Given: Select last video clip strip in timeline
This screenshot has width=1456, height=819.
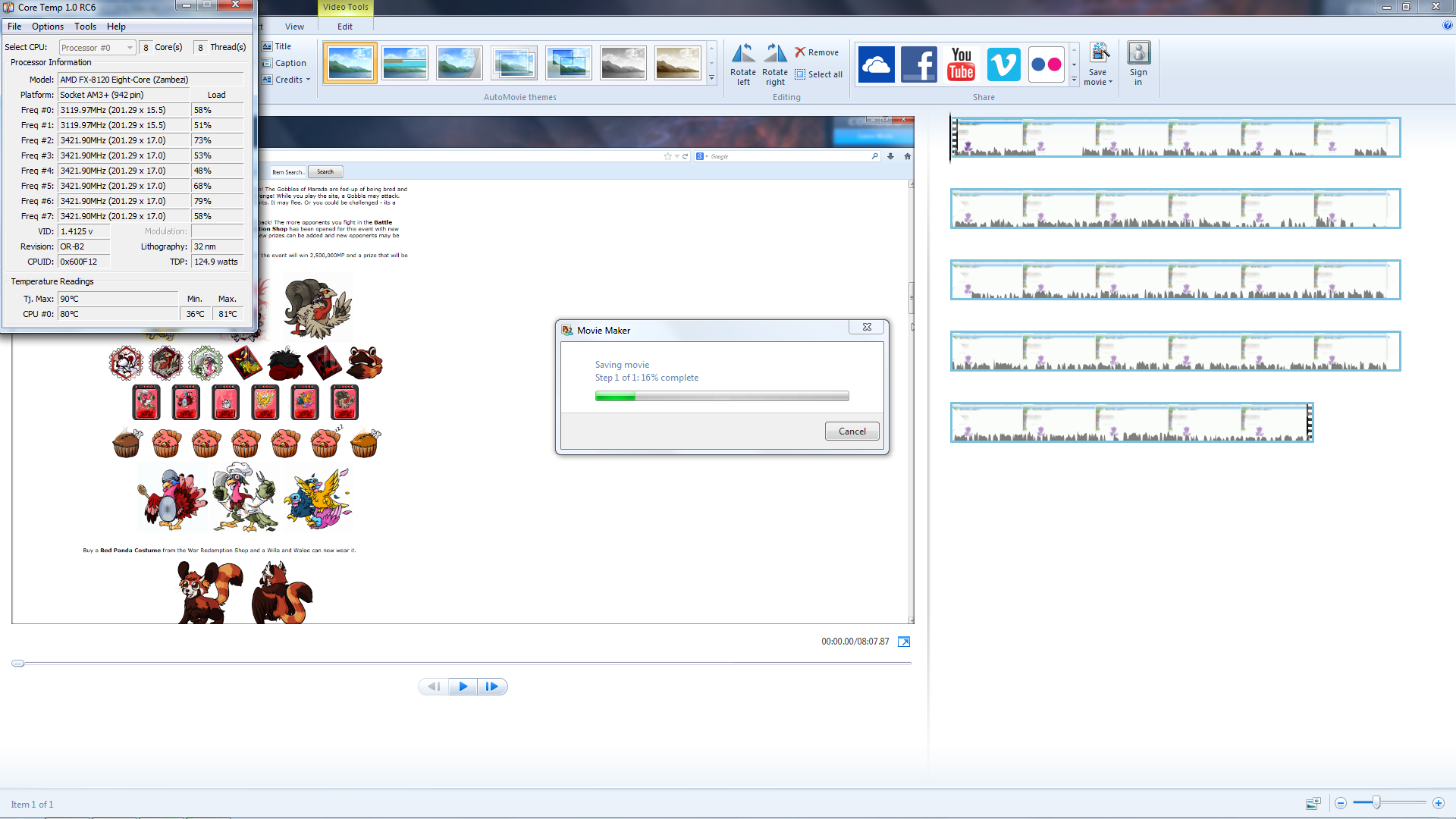Looking at the screenshot, I should coord(1131,422).
